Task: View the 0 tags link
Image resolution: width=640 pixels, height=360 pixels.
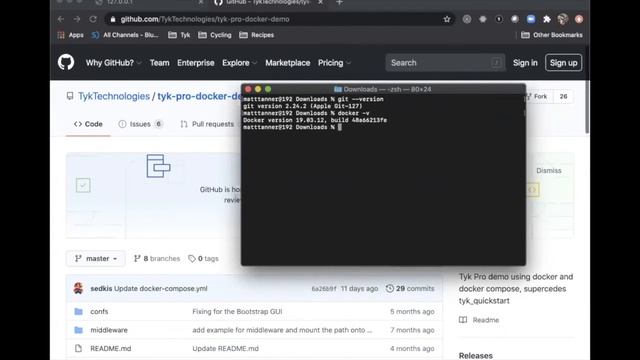Action: coord(203,258)
